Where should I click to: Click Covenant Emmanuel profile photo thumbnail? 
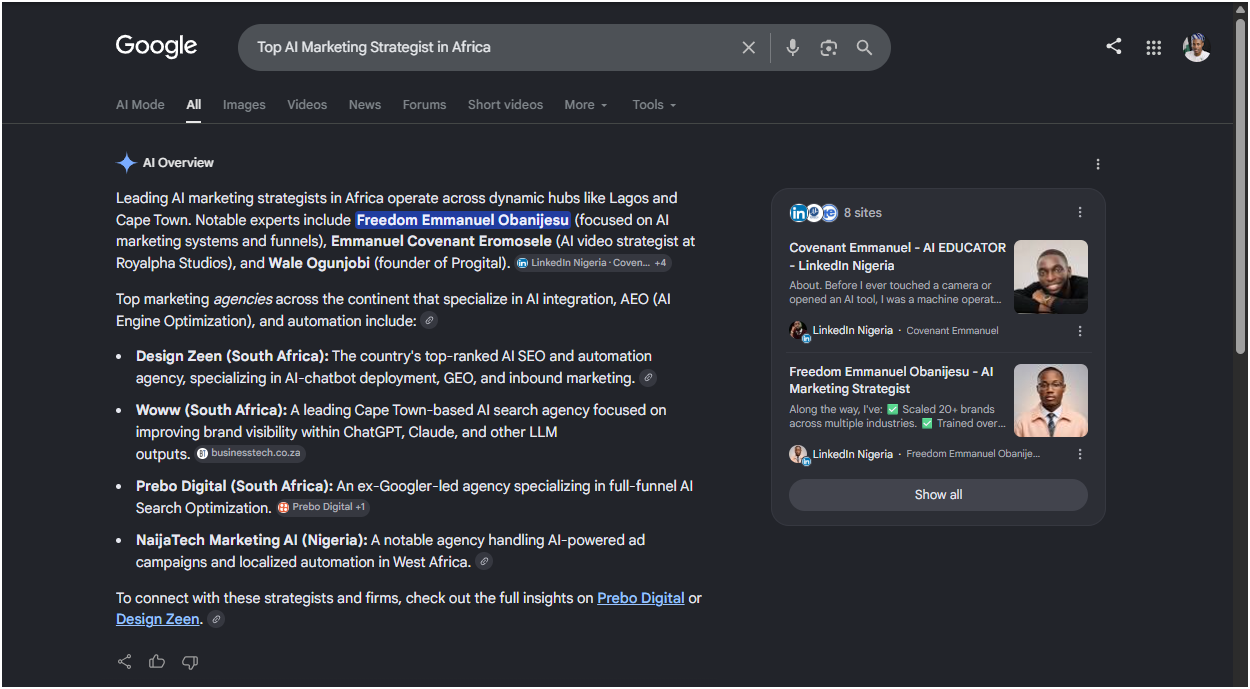pyautogui.click(x=1051, y=277)
